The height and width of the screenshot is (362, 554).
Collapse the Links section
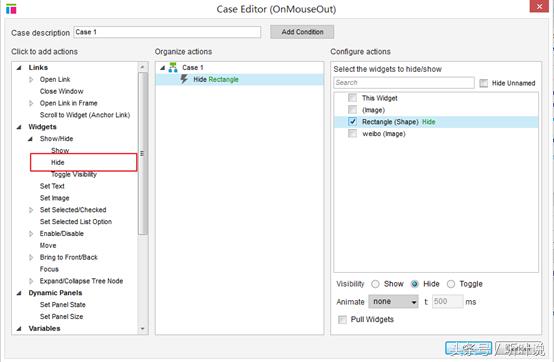coord(19,67)
